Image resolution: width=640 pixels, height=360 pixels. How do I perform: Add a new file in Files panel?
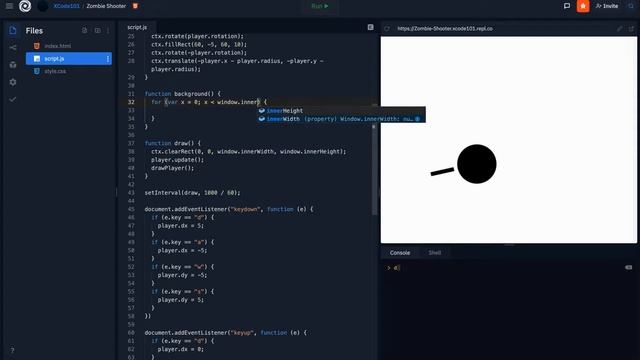[84, 31]
